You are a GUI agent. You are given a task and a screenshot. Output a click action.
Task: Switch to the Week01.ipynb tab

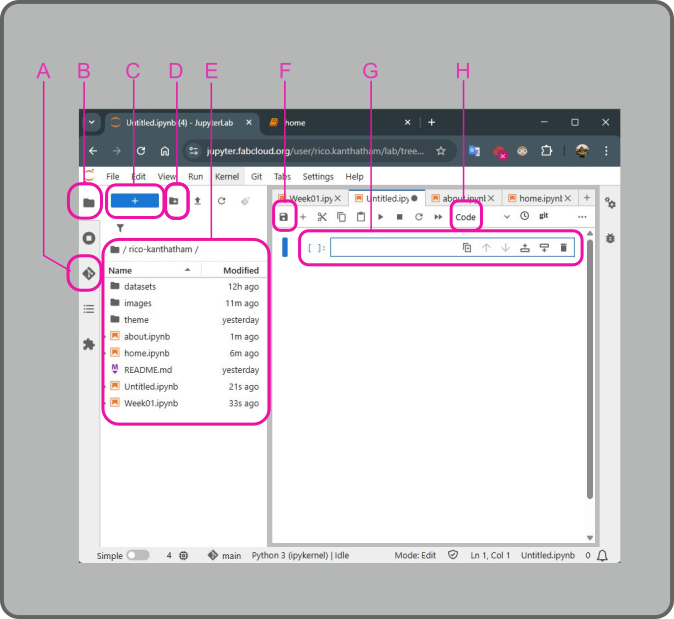(308, 198)
